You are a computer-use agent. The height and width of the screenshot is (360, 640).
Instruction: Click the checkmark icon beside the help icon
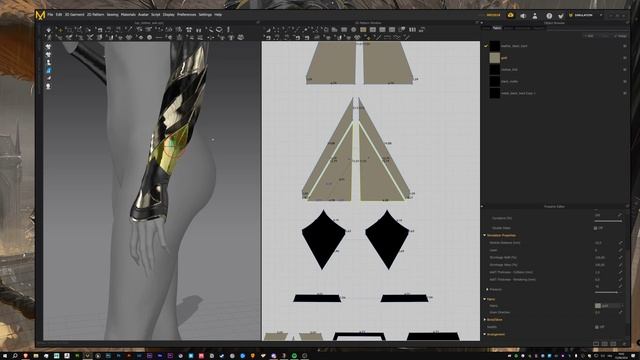coord(560,16)
